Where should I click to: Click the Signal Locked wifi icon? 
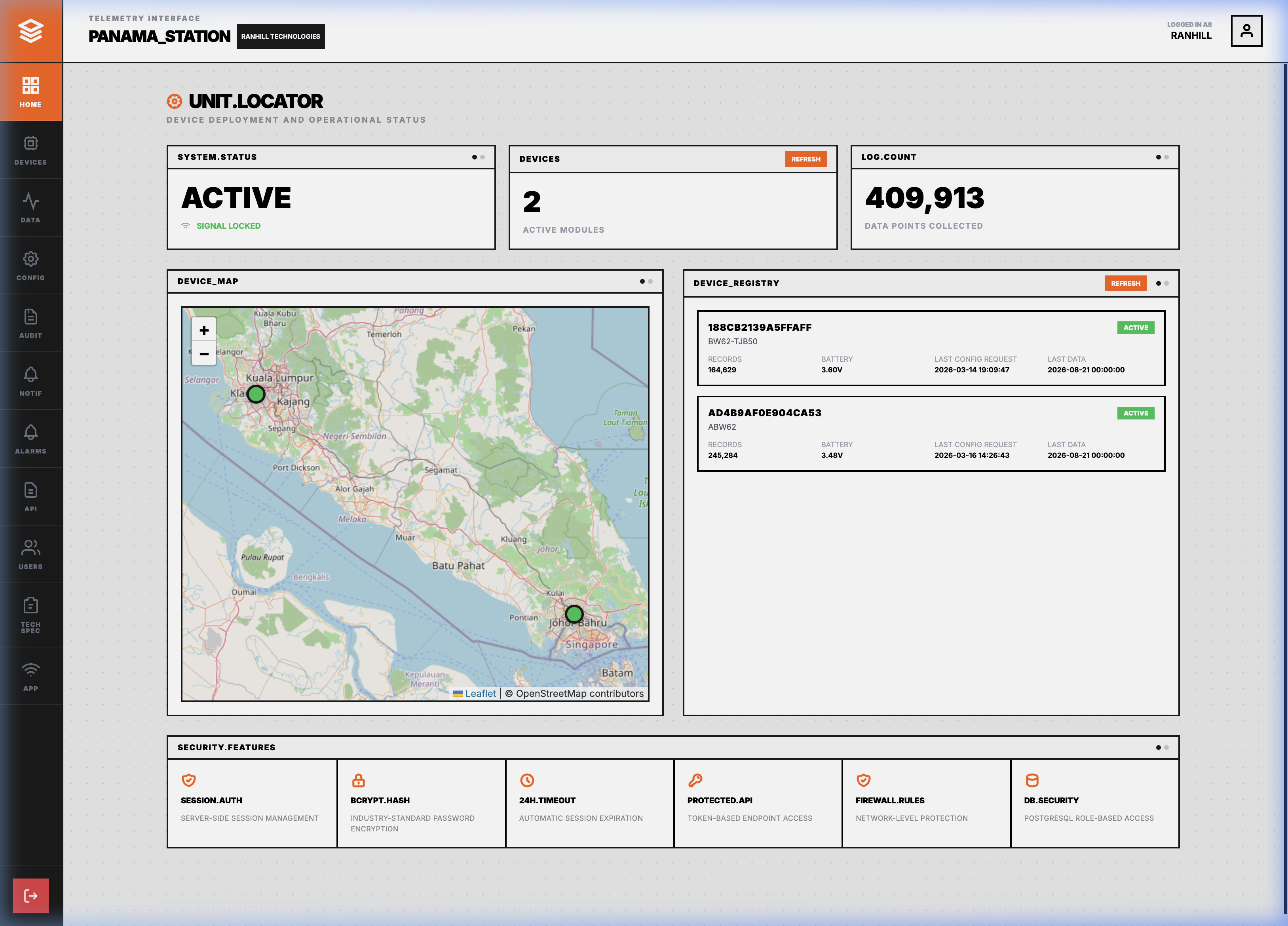point(186,226)
